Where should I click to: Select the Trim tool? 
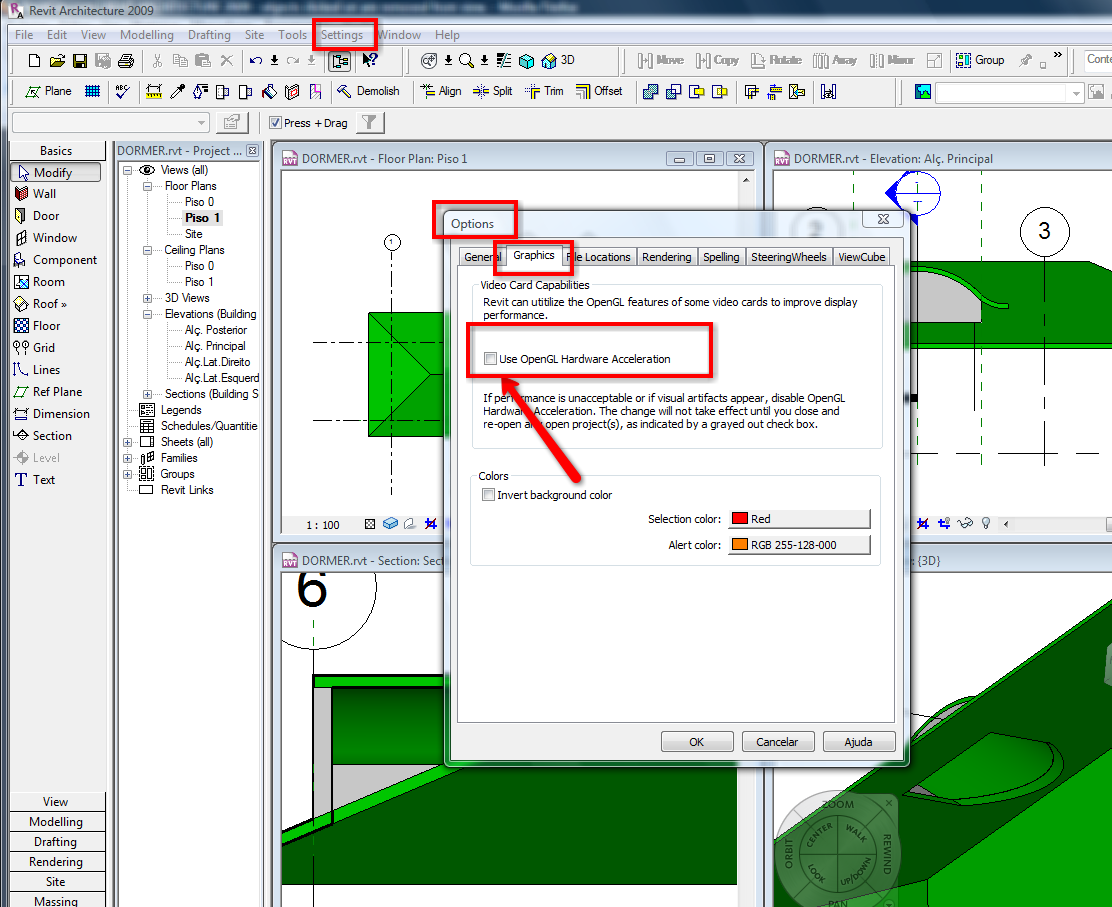click(x=544, y=91)
